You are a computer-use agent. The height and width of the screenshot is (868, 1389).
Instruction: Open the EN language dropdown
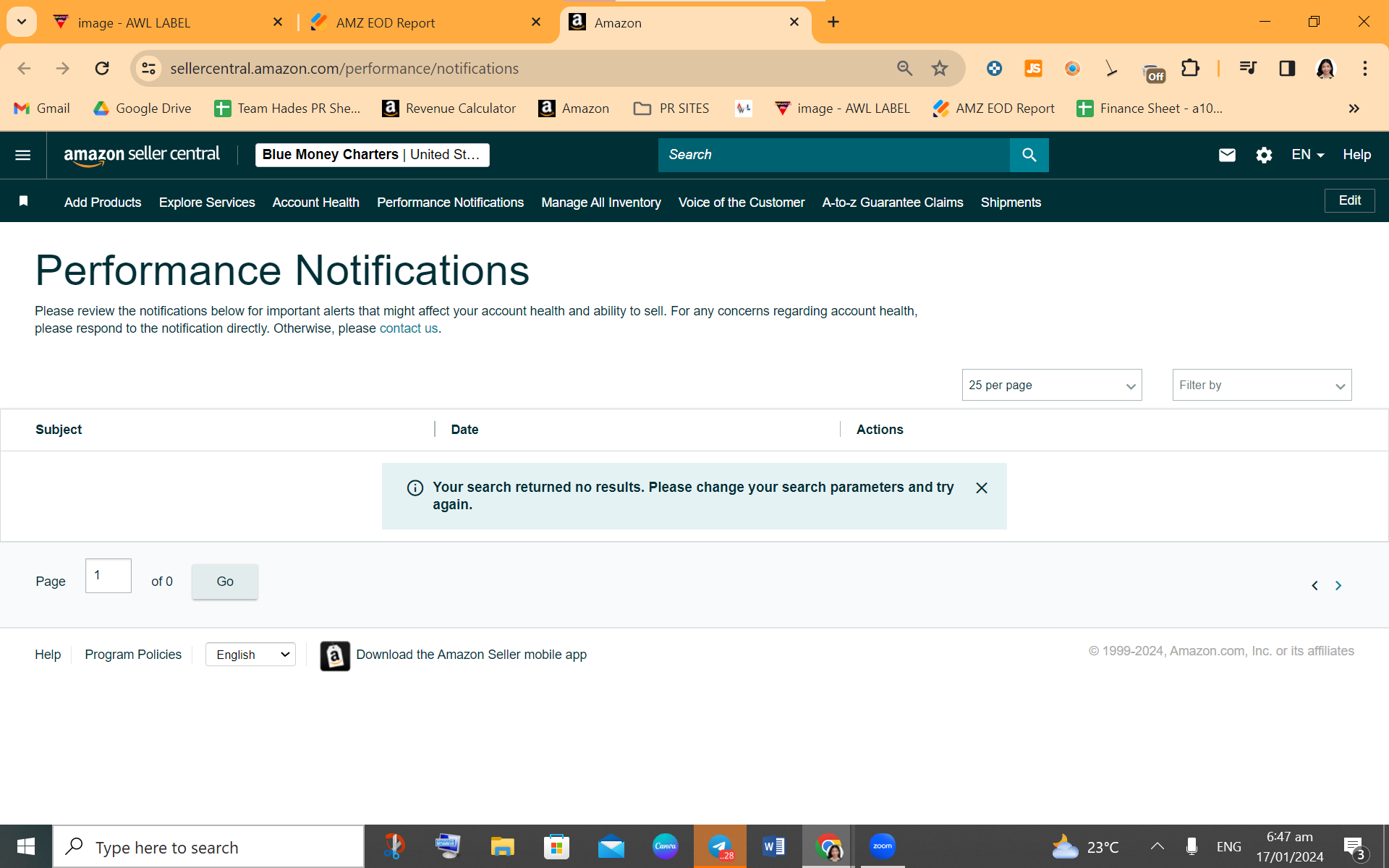click(1308, 155)
